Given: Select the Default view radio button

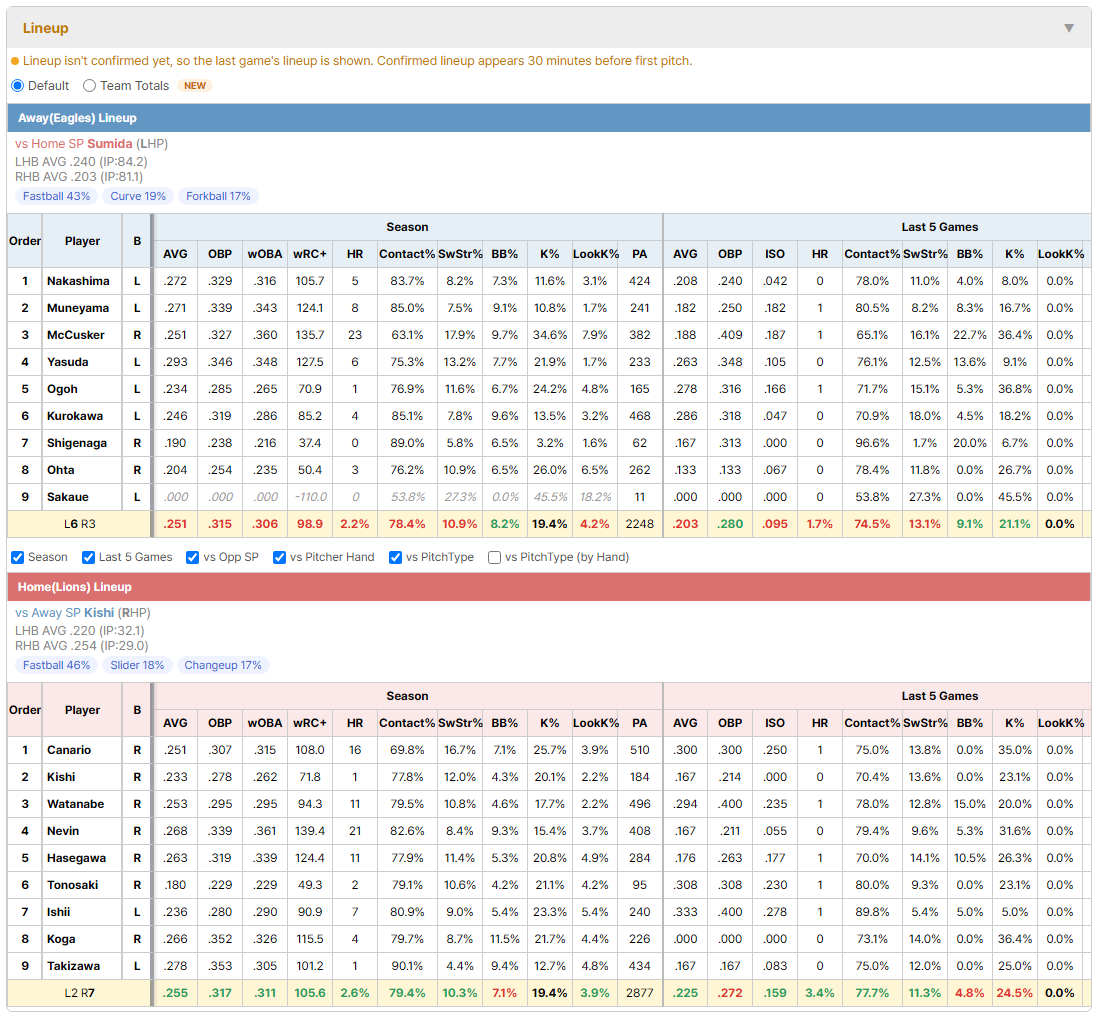Looking at the screenshot, I should pyautogui.click(x=18, y=85).
